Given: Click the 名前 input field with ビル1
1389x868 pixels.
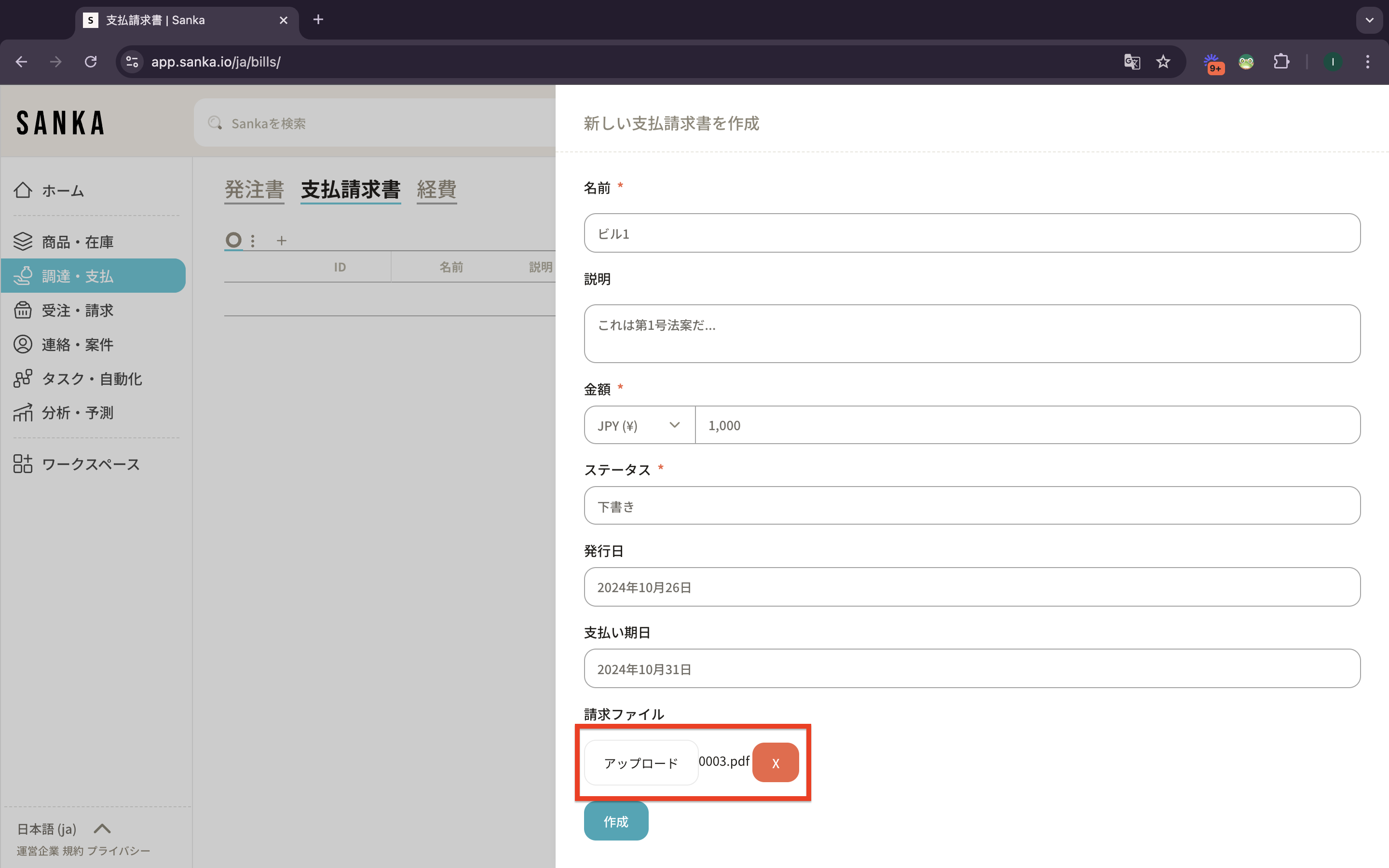Looking at the screenshot, I should pos(971,233).
